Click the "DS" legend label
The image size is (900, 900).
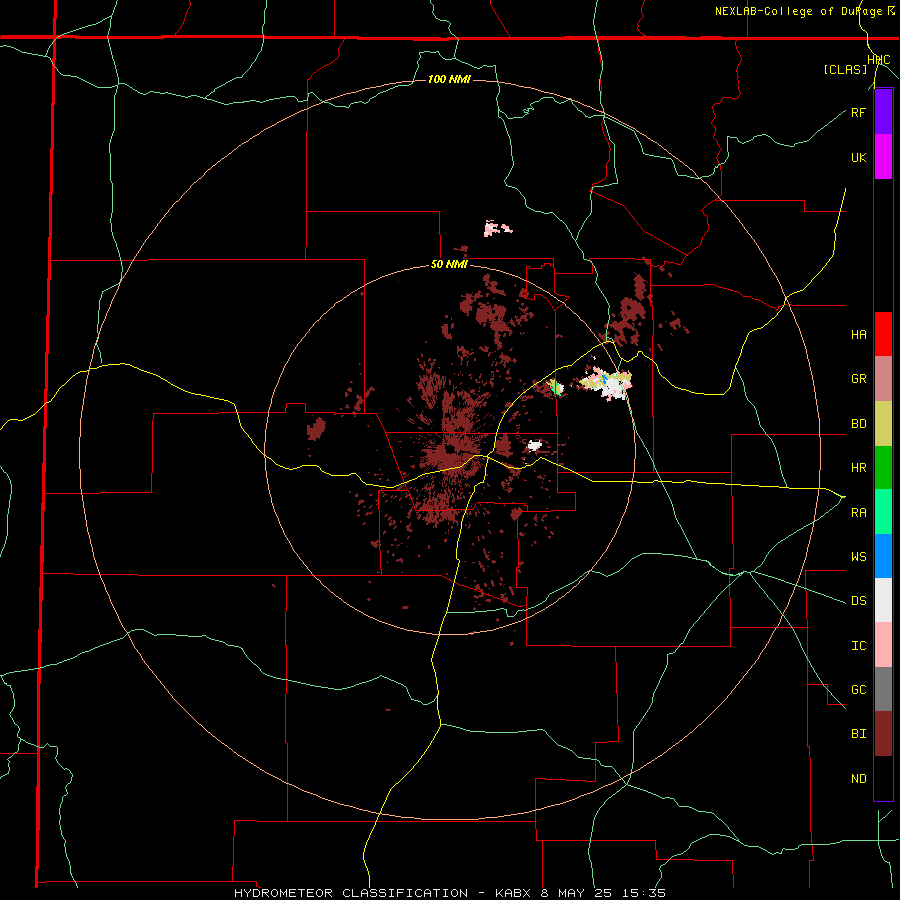click(x=858, y=601)
